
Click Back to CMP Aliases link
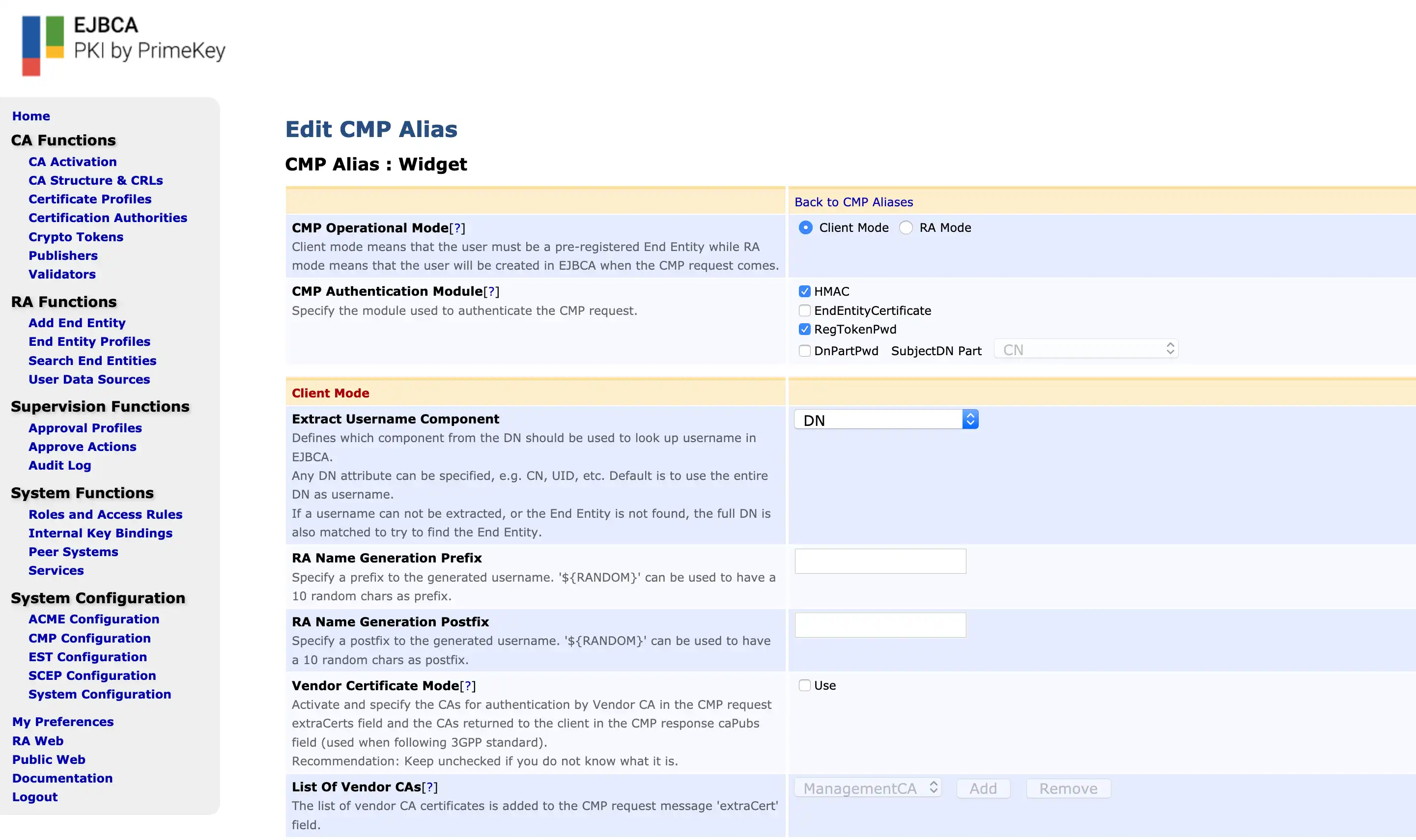(x=853, y=202)
